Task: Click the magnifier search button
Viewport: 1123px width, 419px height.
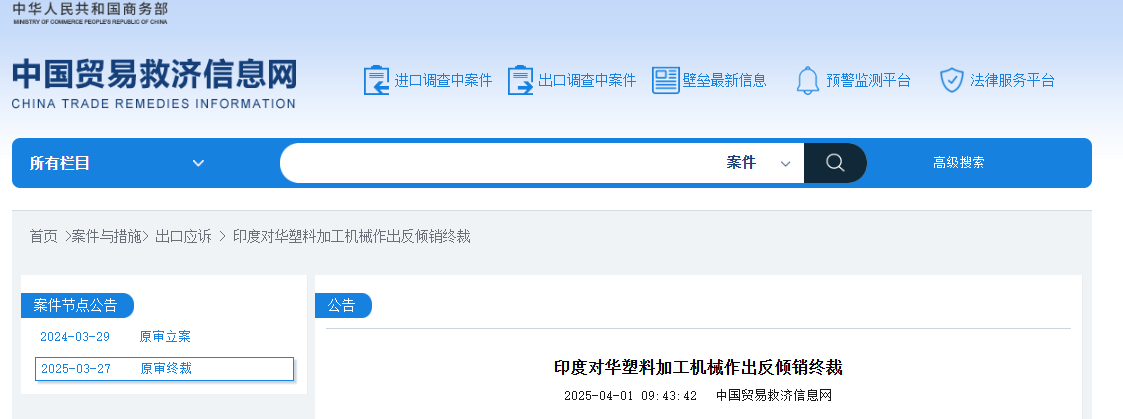Action: tap(835, 163)
